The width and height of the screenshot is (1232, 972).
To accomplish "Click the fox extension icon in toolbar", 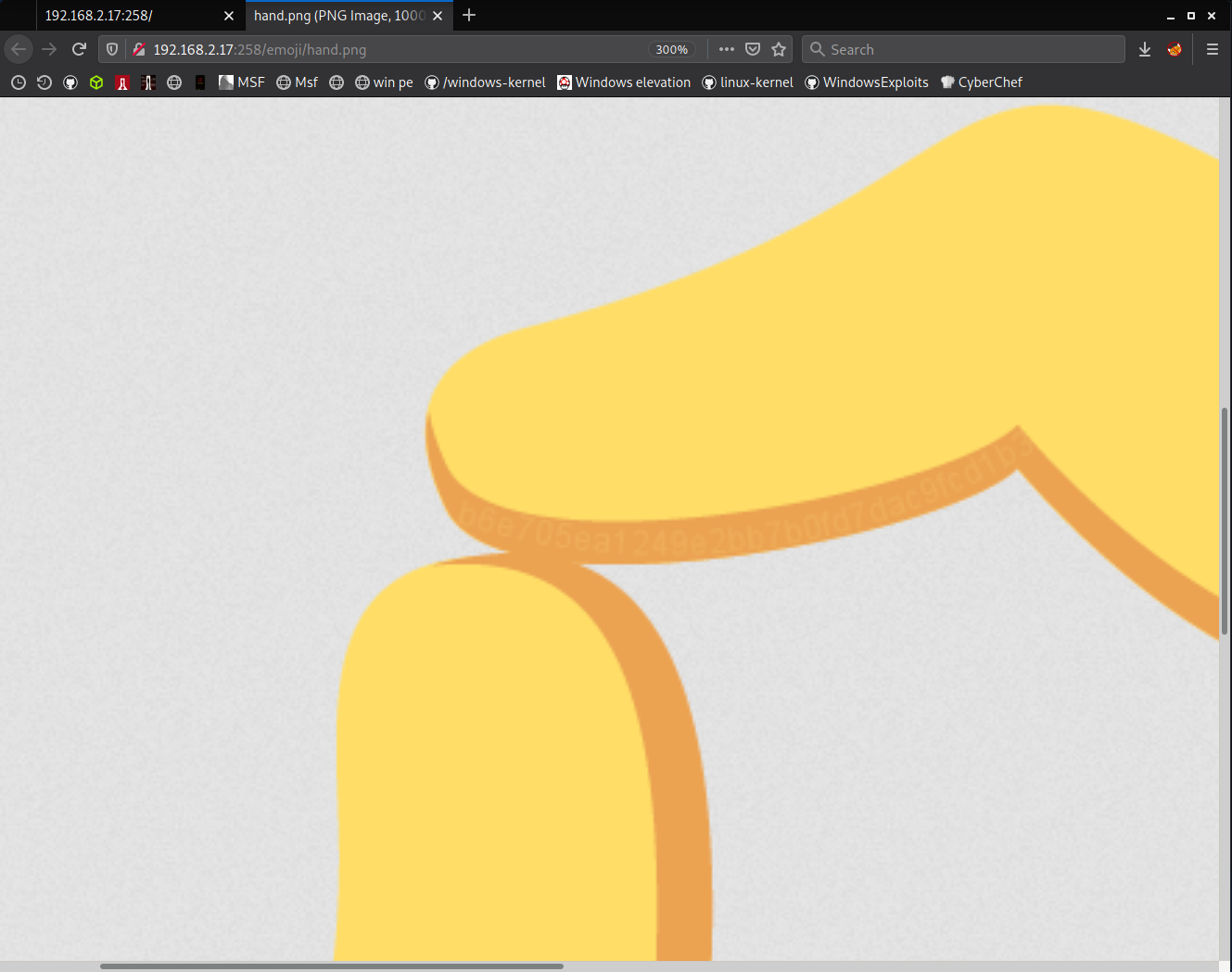I will (x=1175, y=49).
